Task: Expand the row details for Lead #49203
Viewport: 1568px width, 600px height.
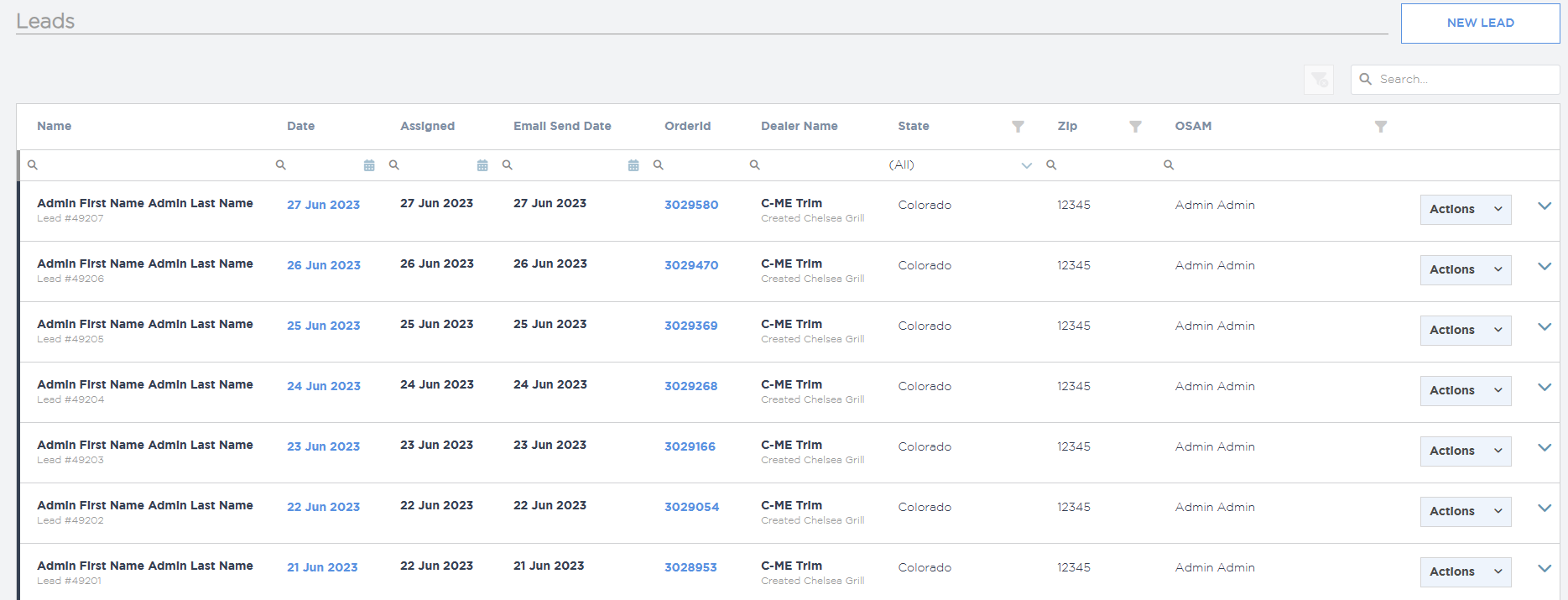Action: 1545,448
